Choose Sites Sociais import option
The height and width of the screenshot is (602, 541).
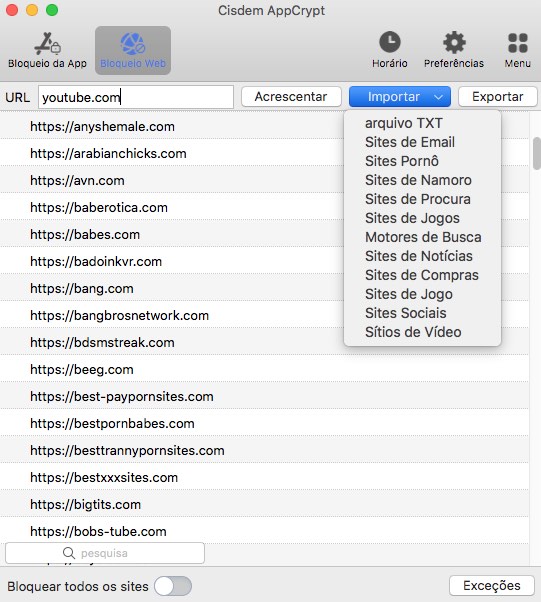point(405,313)
